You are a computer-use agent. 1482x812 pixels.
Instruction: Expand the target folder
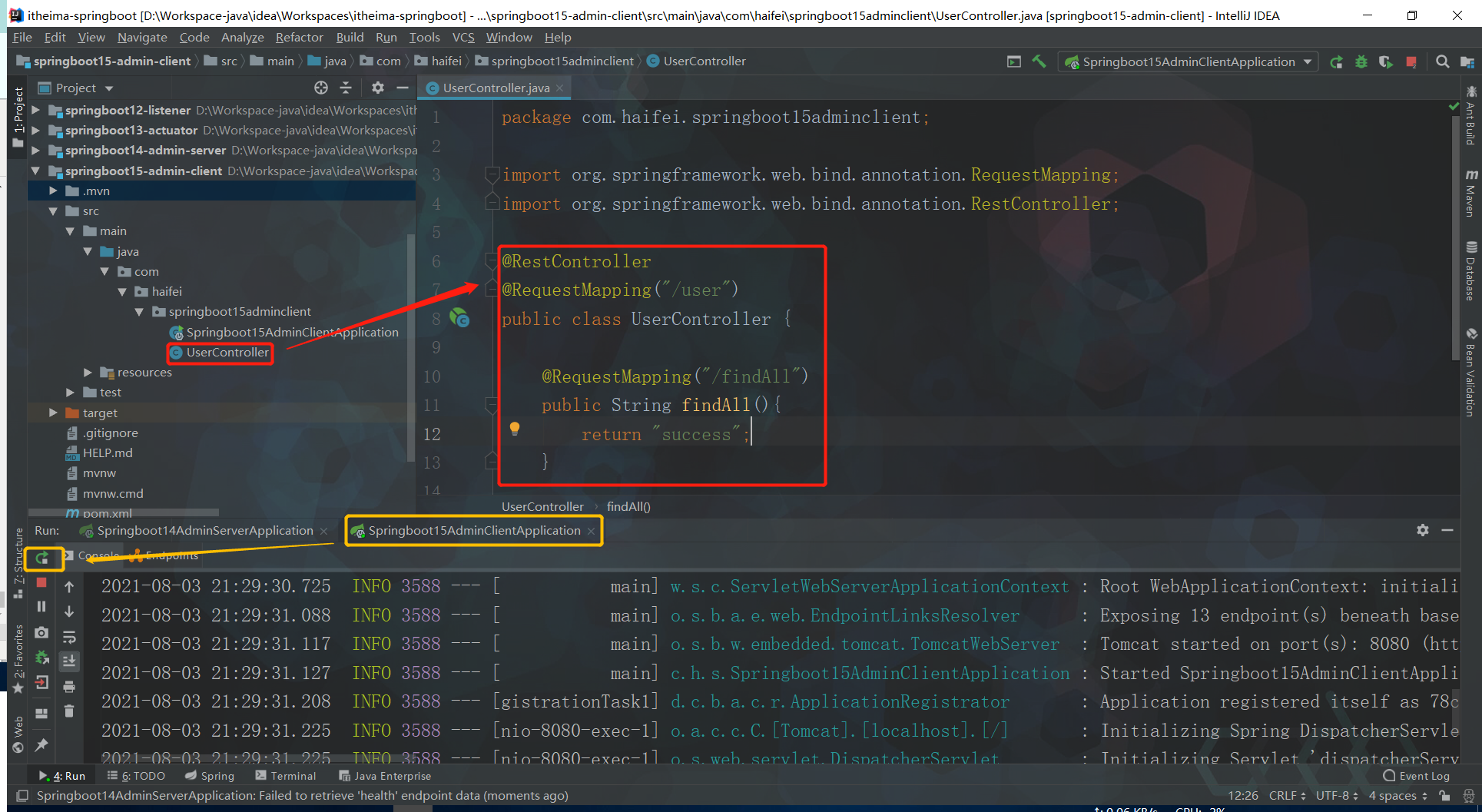tap(53, 413)
